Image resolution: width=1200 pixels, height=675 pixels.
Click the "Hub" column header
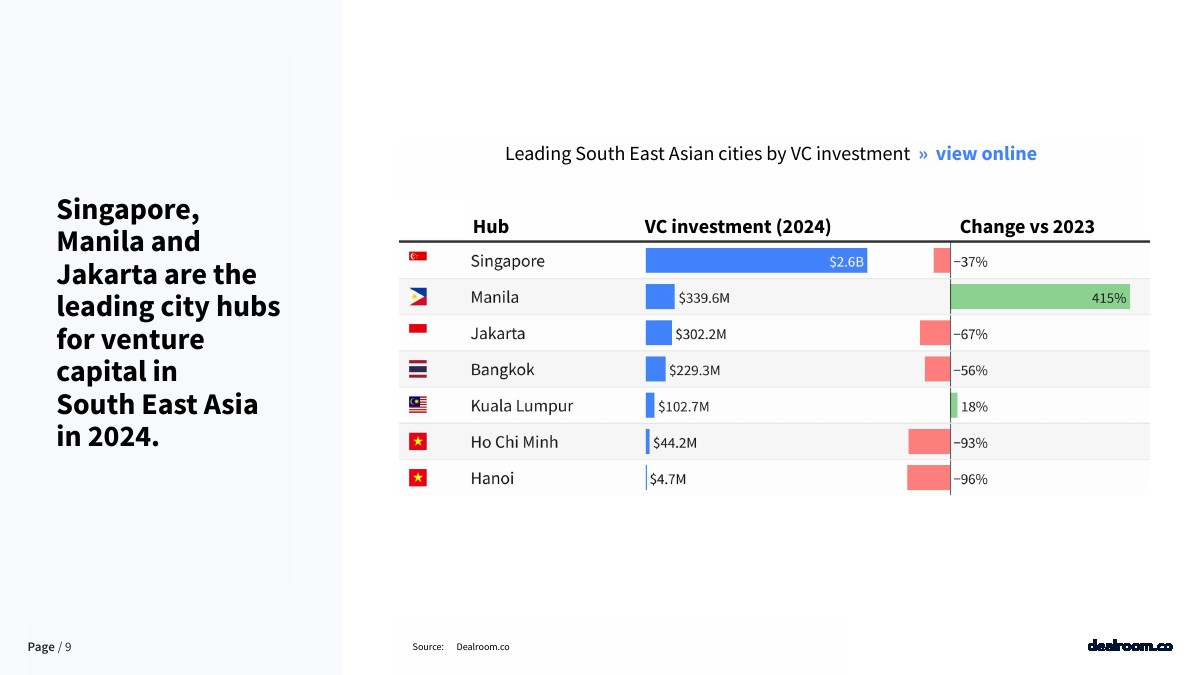[491, 227]
